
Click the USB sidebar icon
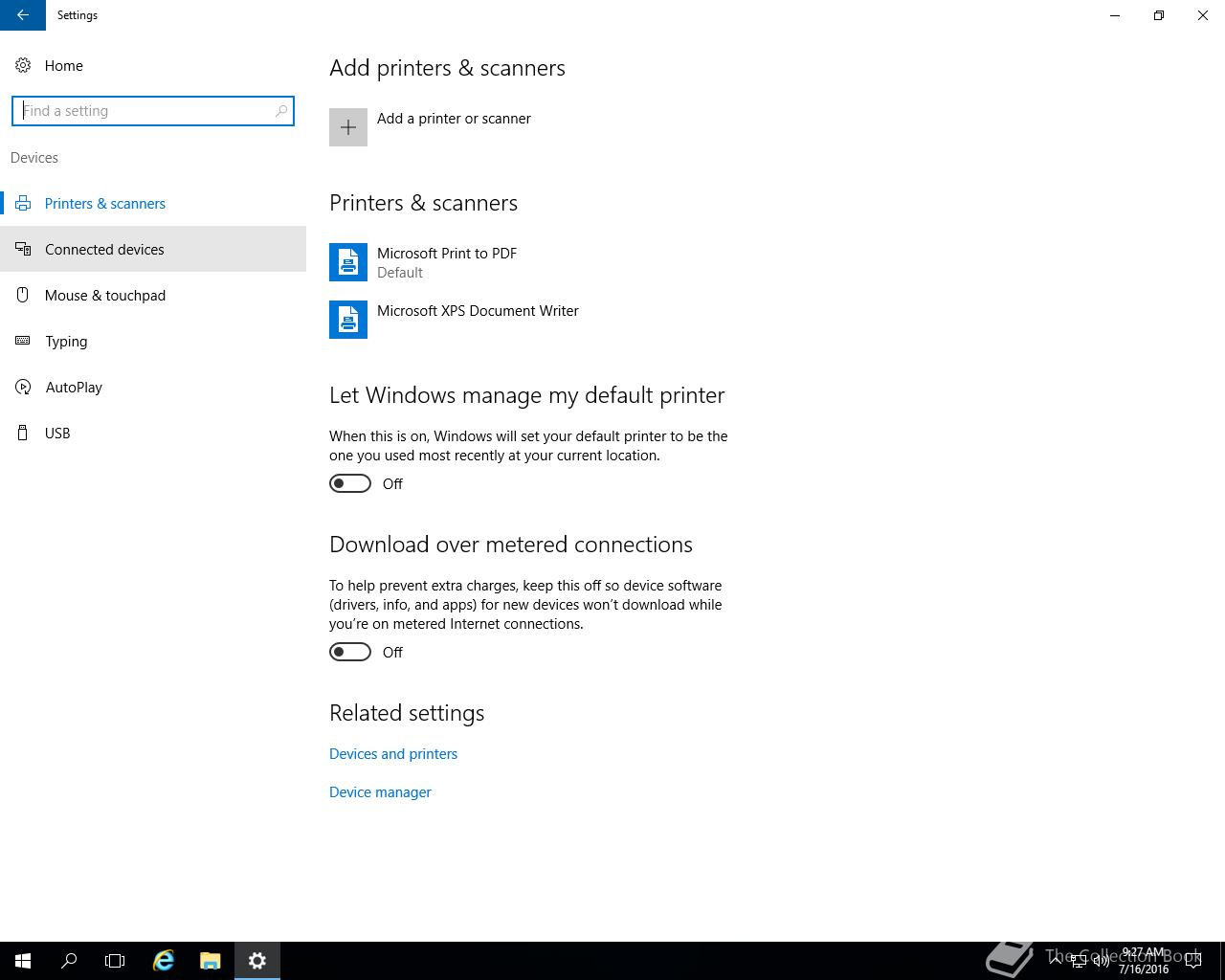coord(23,434)
